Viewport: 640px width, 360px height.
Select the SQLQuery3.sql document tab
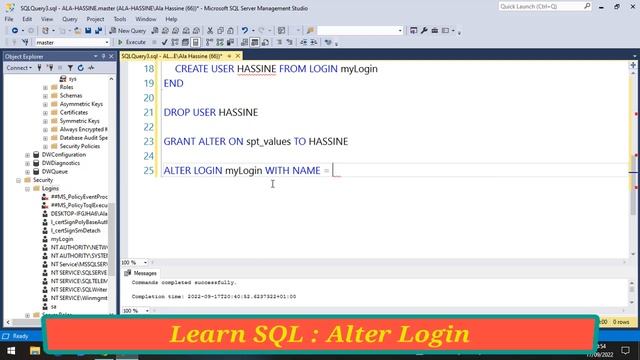(172, 56)
